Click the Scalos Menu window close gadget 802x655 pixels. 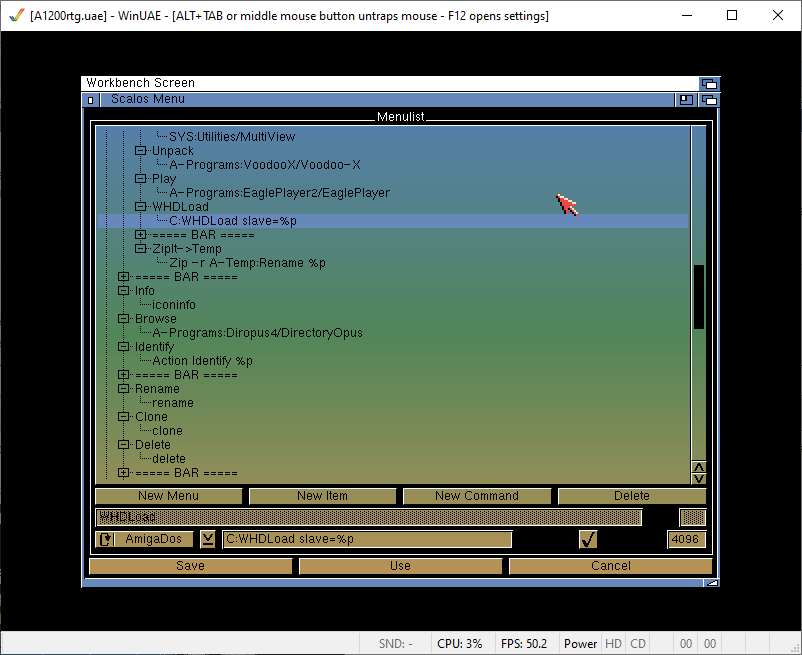[x=91, y=100]
